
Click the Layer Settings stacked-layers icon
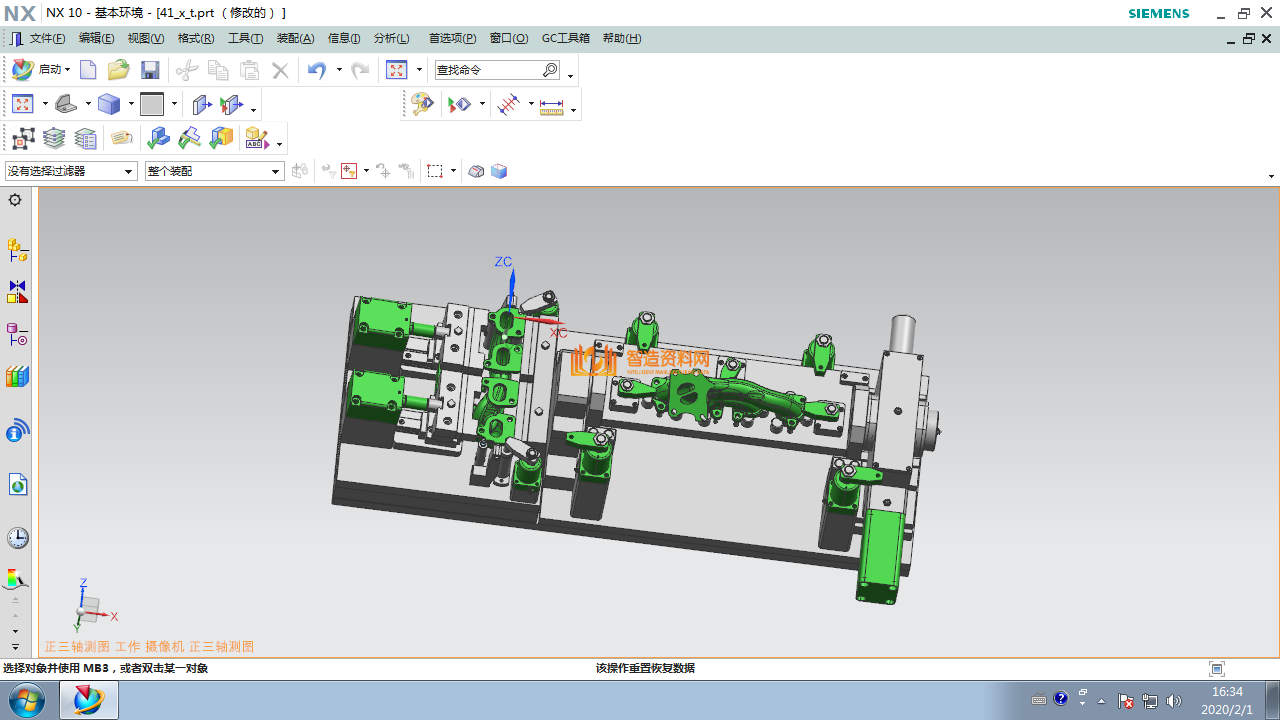click(54, 138)
